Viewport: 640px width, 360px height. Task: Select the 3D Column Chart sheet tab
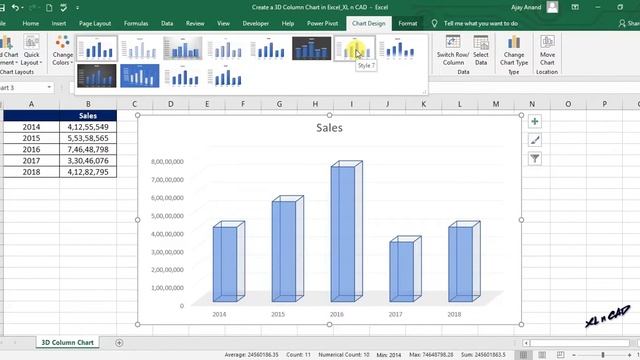point(67,342)
